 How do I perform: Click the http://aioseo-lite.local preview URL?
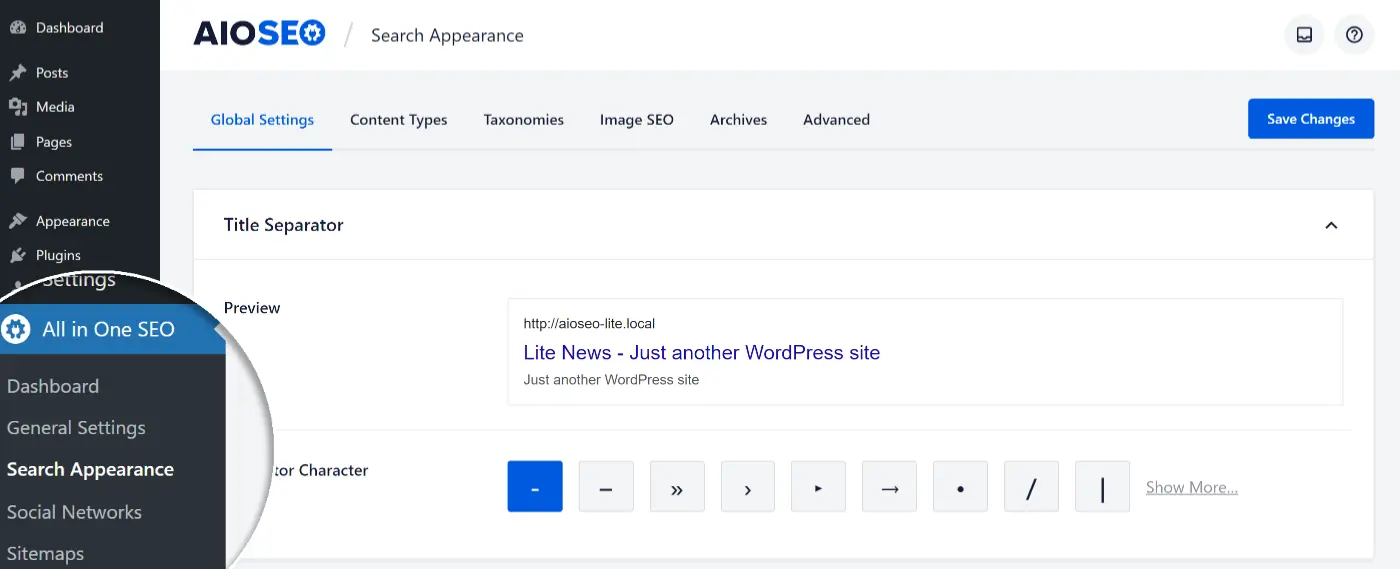coord(589,324)
